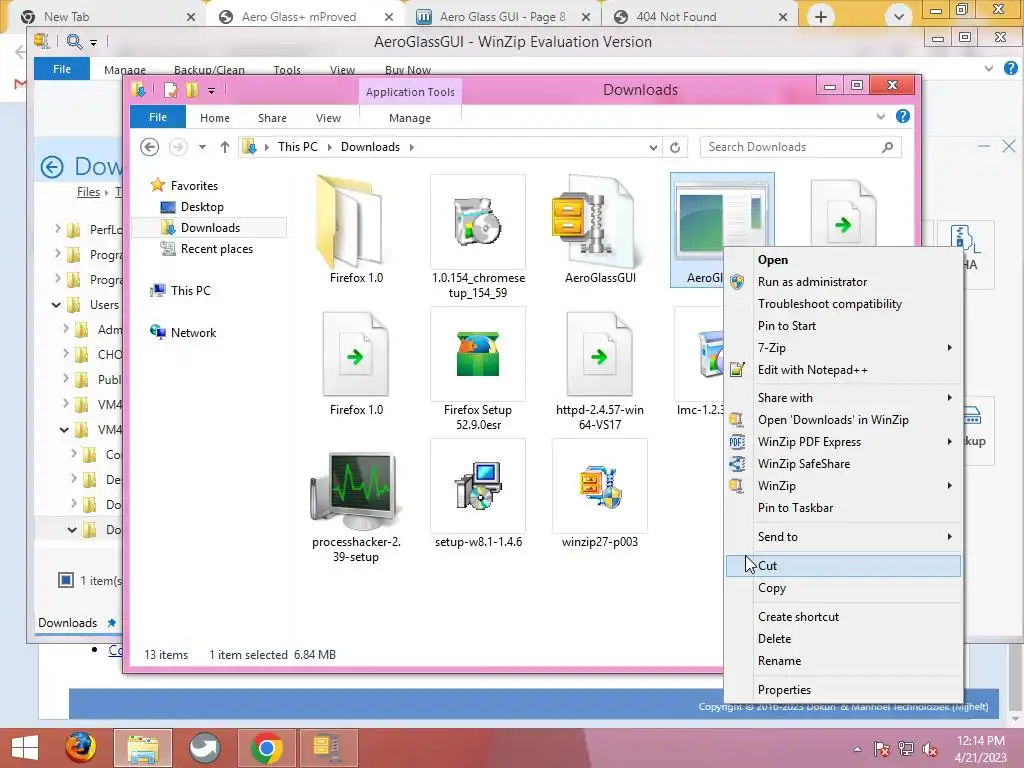Screen dimensions: 1024x768
Task: Choose Troubleshoot compatibility
Action: coord(843,304)
